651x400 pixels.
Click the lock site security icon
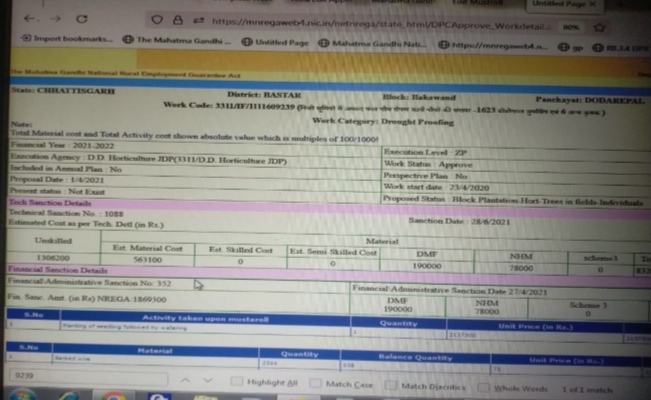click(x=178, y=20)
